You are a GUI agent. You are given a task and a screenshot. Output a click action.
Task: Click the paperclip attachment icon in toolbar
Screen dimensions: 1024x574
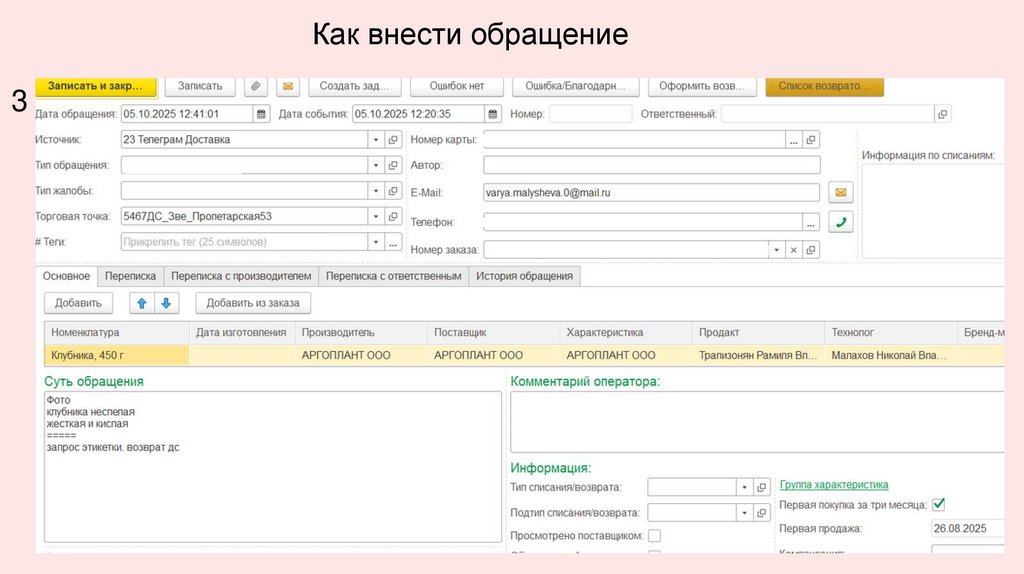[256, 87]
